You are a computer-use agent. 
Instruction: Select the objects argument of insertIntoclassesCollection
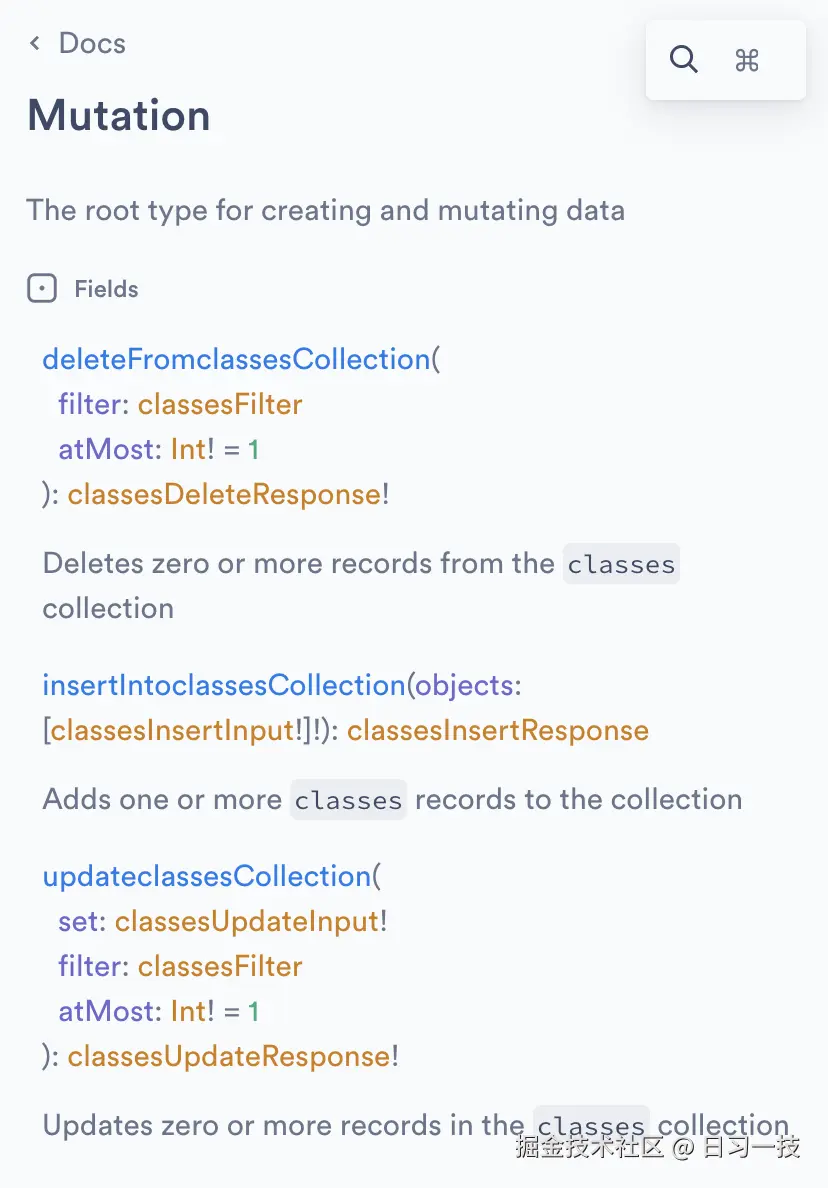[463, 685]
